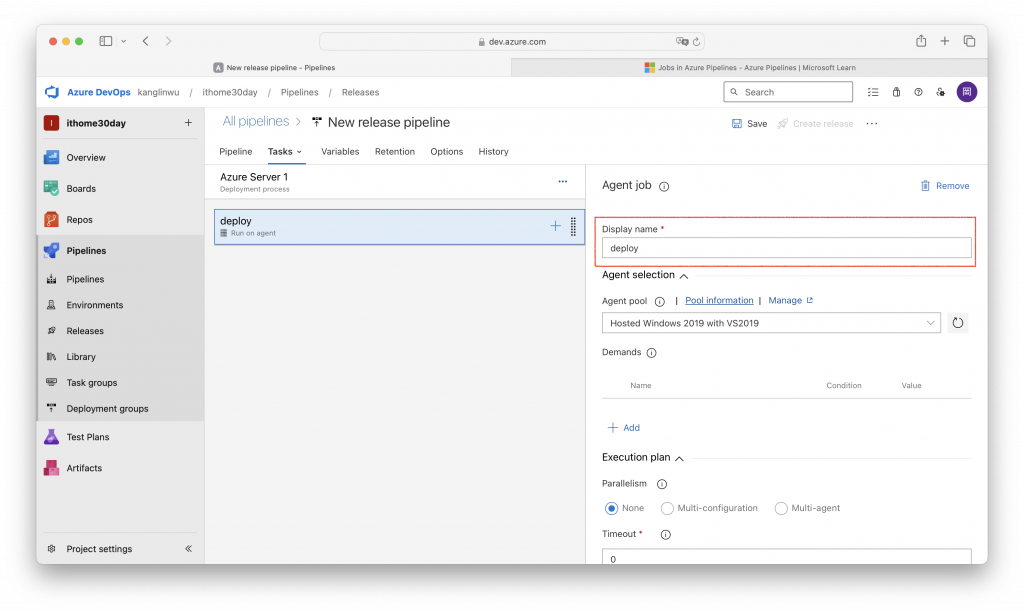Click the ithome30day breadcrumb
The image size is (1024, 612).
click(230, 92)
